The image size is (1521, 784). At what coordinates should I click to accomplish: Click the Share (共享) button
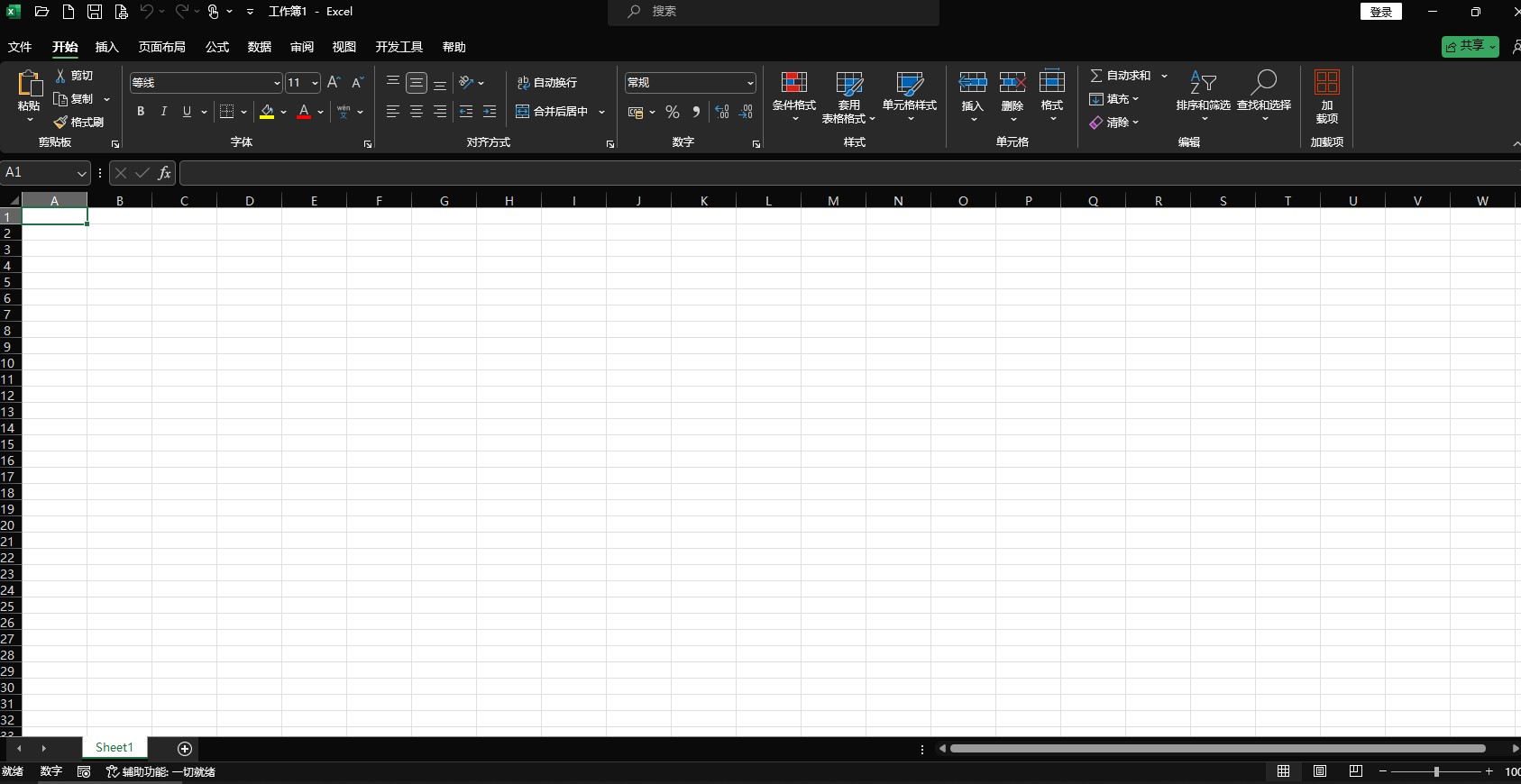click(x=1471, y=46)
